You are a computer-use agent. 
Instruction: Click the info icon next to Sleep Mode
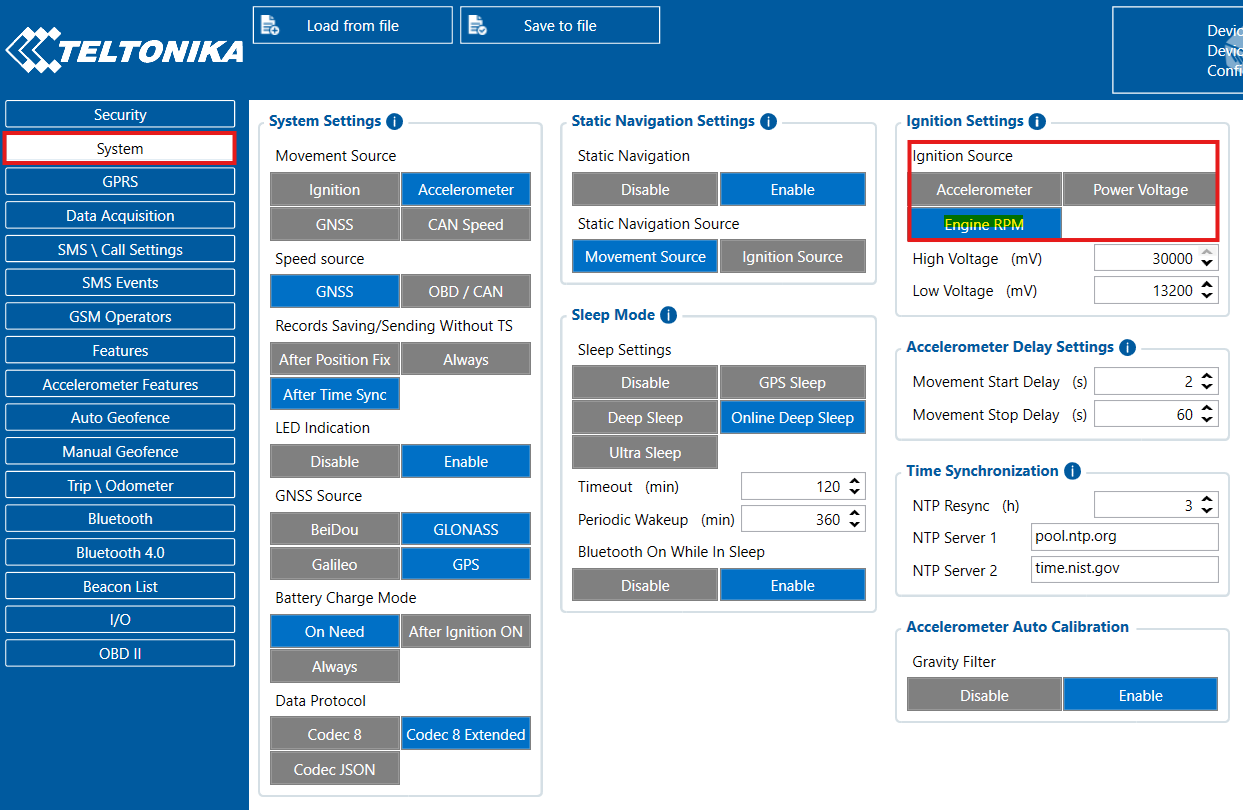coord(668,315)
